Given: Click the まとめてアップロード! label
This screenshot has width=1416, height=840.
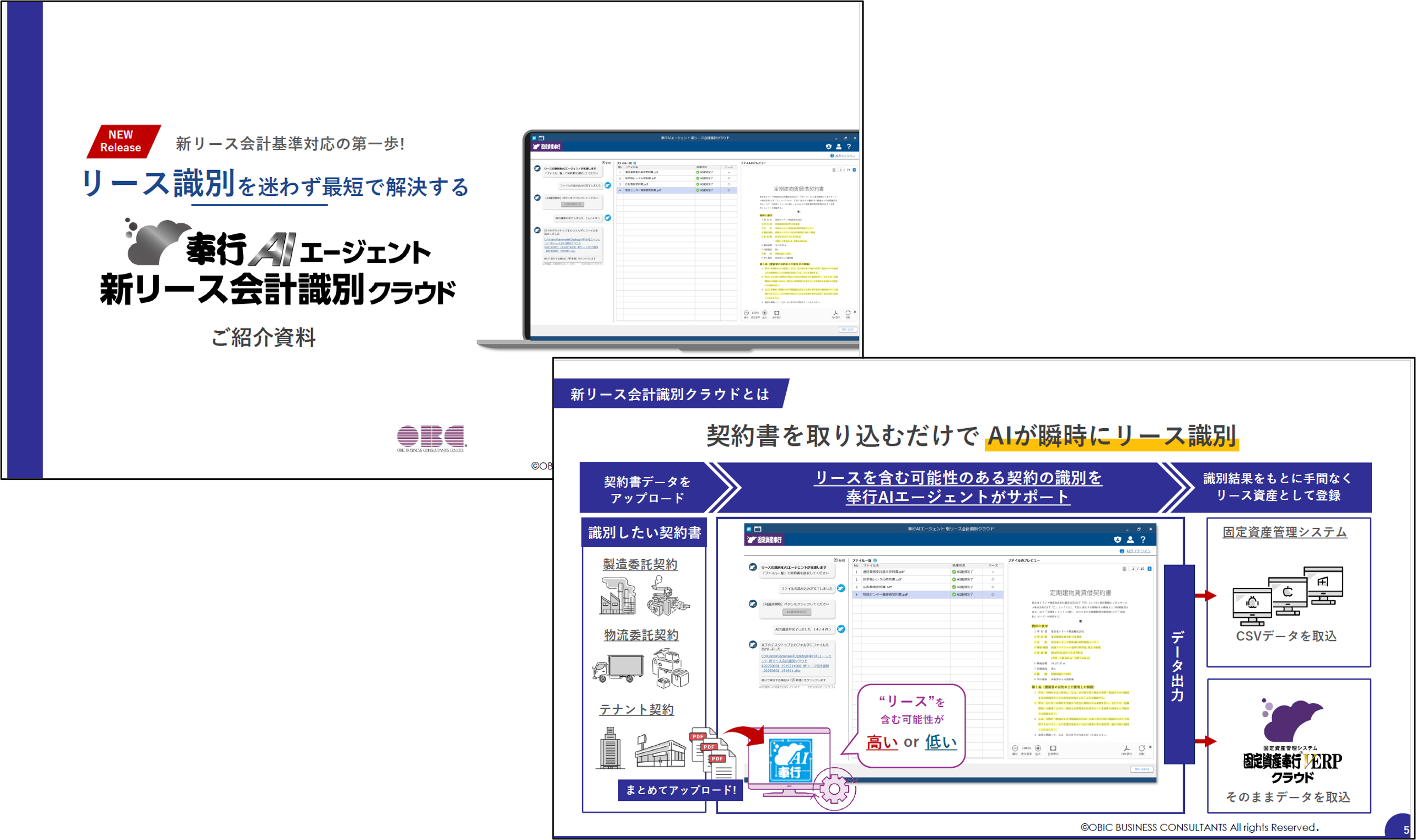Looking at the screenshot, I should tap(680, 789).
